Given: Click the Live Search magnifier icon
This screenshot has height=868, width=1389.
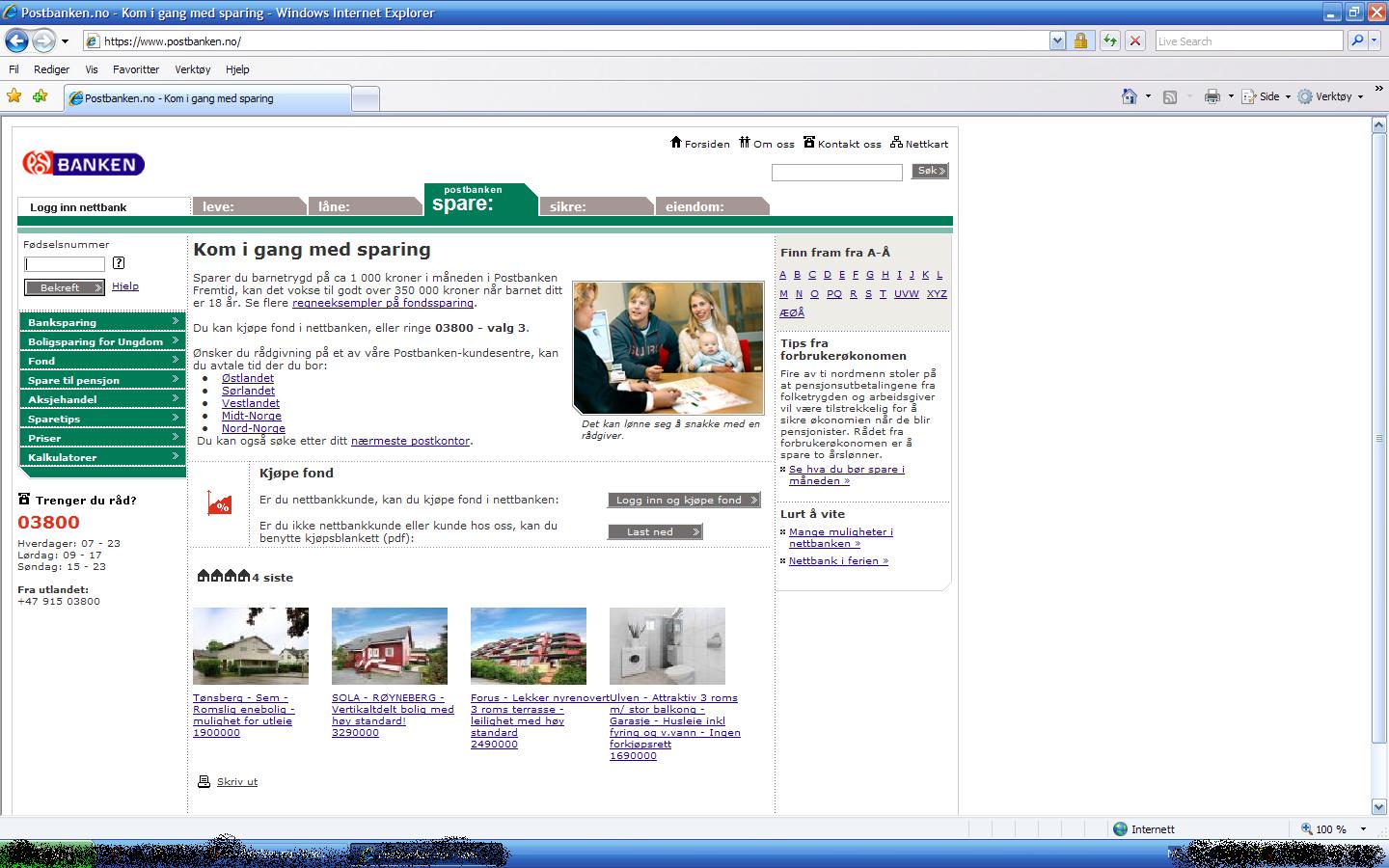Looking at the screenshot, I should point(1357,41).
